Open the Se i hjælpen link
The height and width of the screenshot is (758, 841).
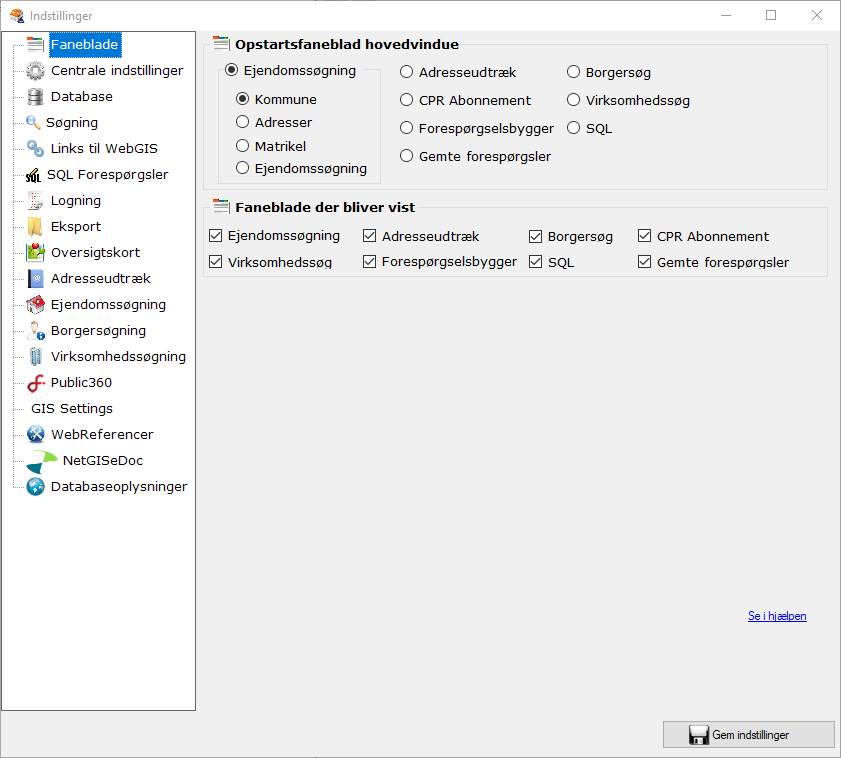[777, 616]
